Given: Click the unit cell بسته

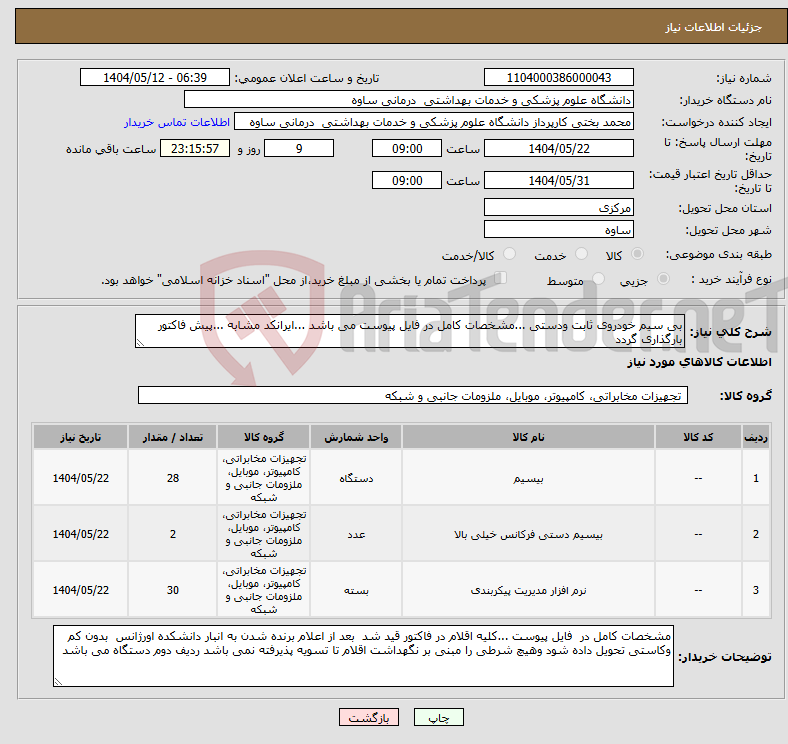Looking at the screenshot, I should (356, 590).
